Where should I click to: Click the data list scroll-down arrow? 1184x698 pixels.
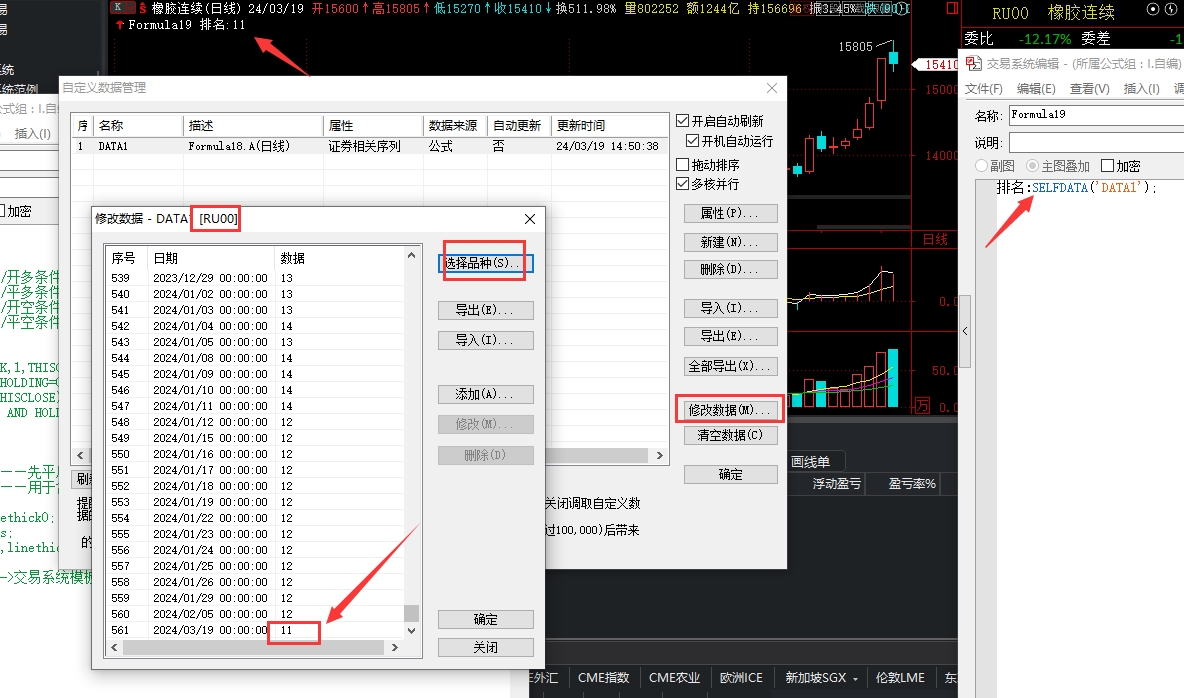(412, 631)
